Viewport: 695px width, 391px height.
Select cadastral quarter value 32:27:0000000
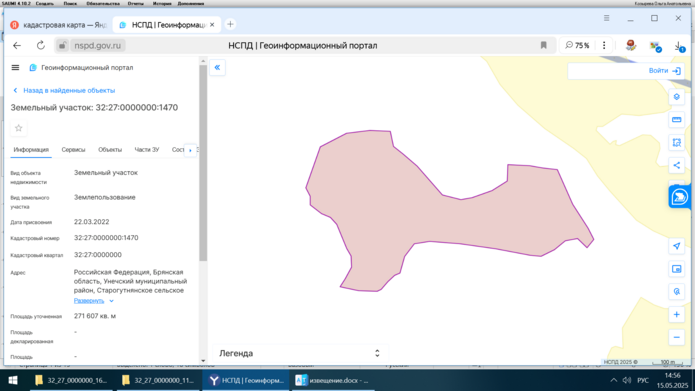coord(98,255)
